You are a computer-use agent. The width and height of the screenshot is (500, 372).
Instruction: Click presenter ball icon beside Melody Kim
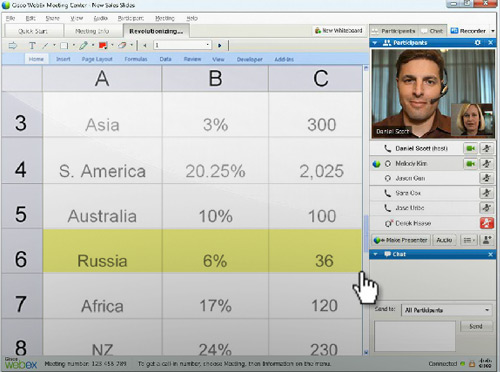376,164
